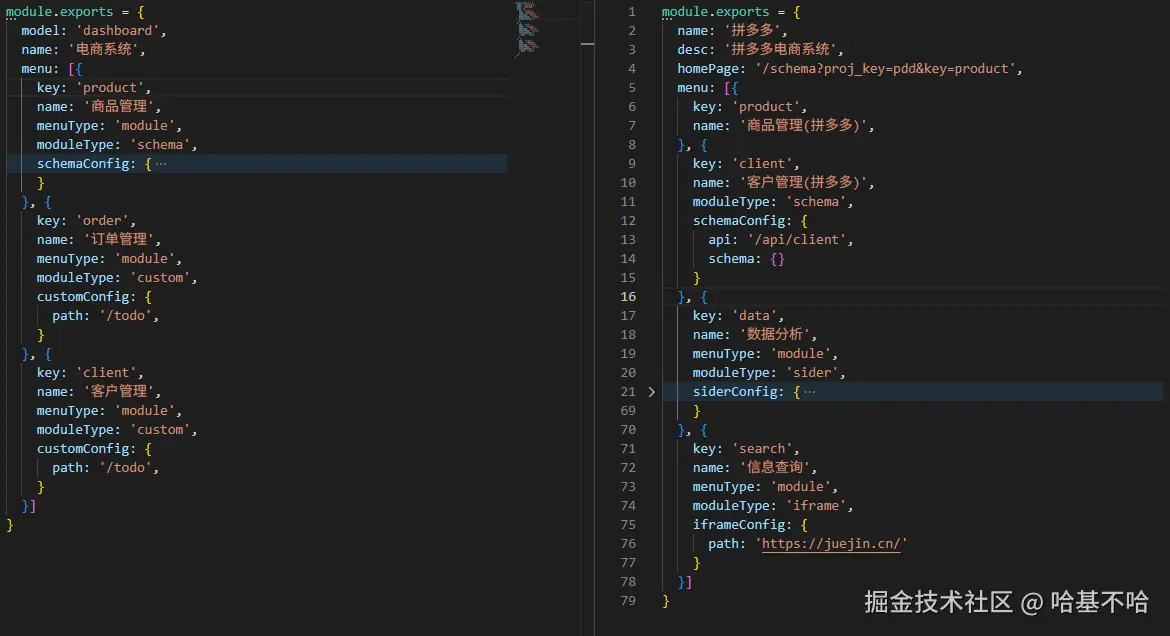
Task: Click name: '客户管理(拼多多)' text
Action: pyautogui.click(x=783, y=183)
